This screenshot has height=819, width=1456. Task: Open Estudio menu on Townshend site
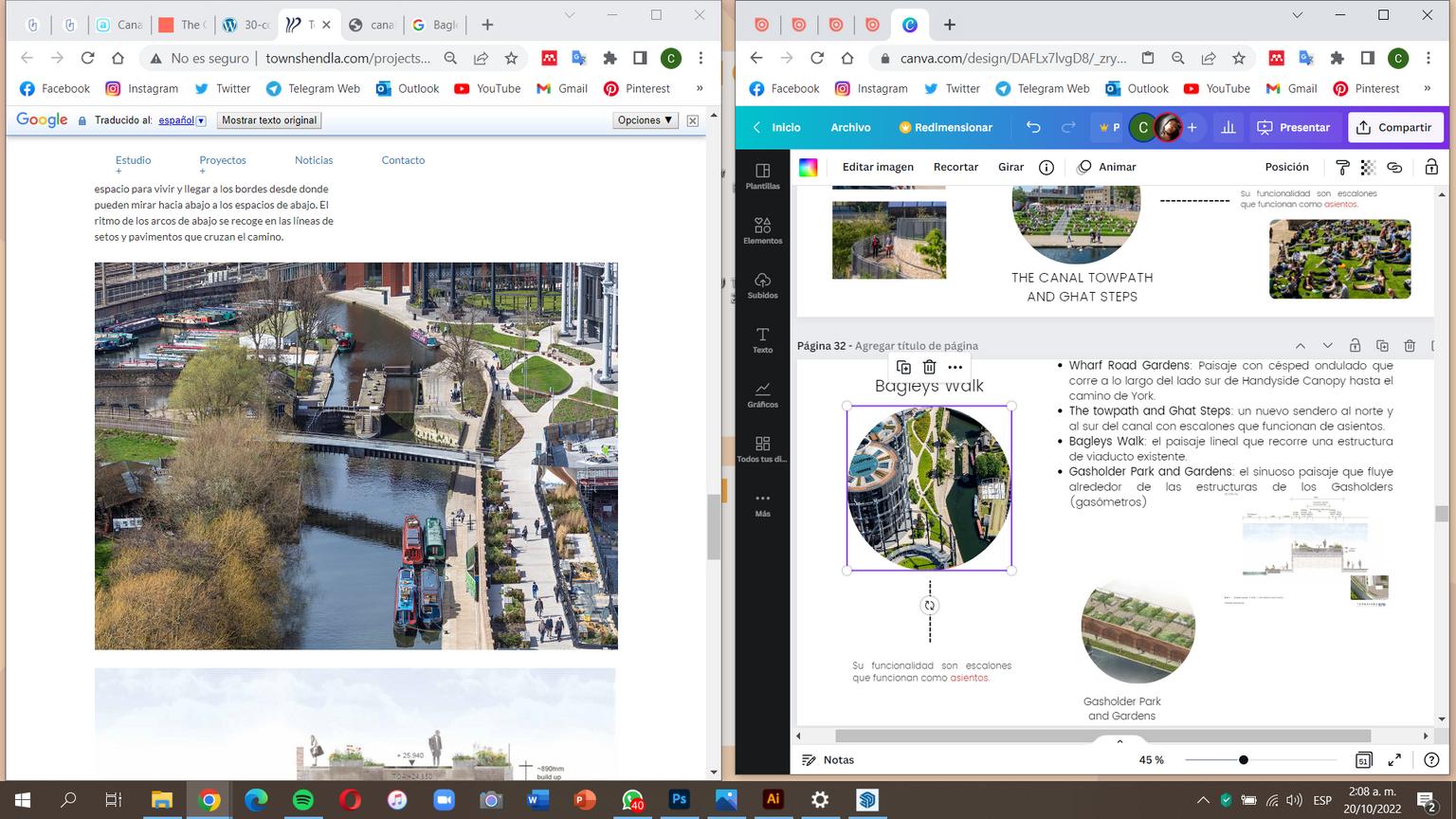[133, 160]
